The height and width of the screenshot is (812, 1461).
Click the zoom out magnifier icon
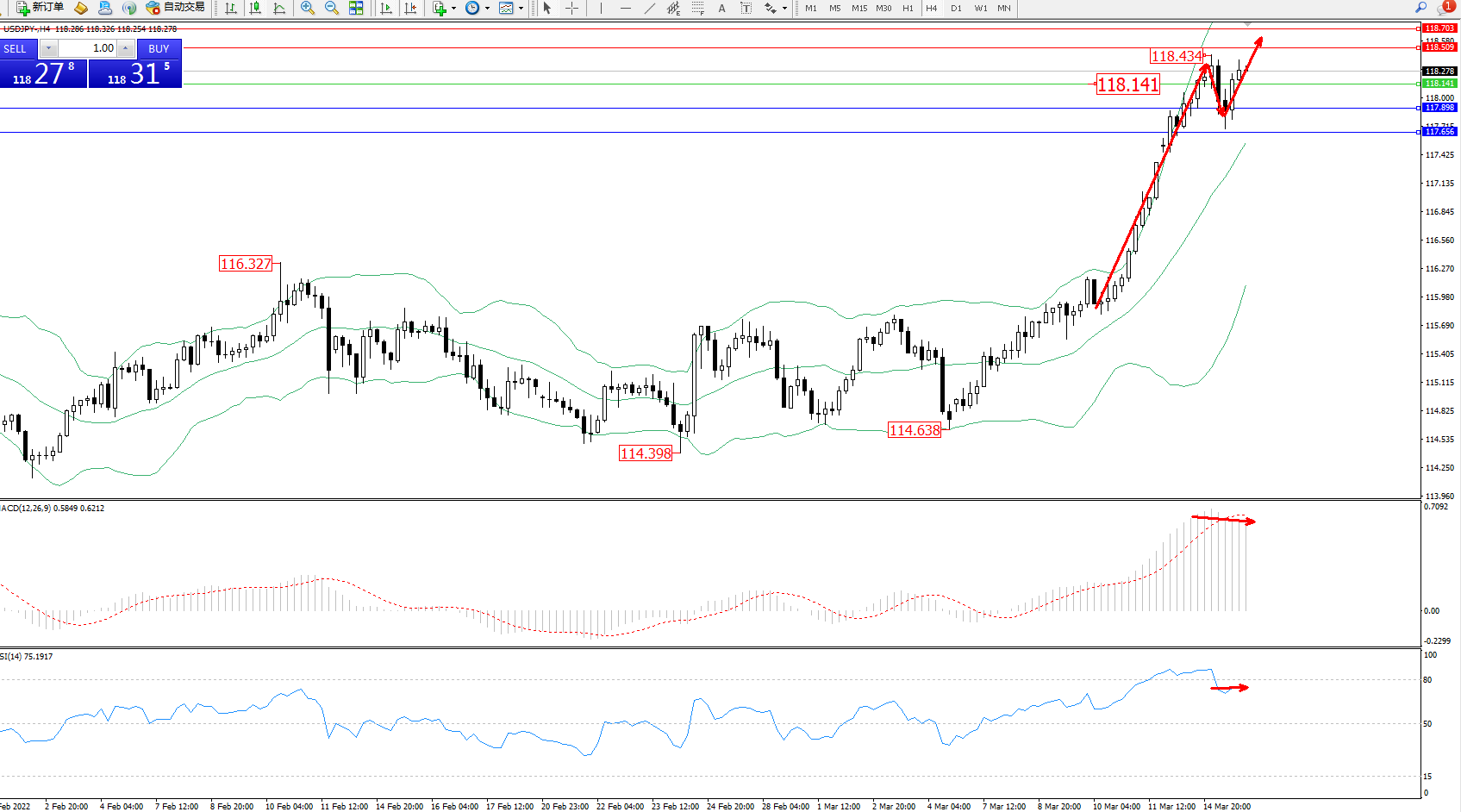[x=331, y=8]
